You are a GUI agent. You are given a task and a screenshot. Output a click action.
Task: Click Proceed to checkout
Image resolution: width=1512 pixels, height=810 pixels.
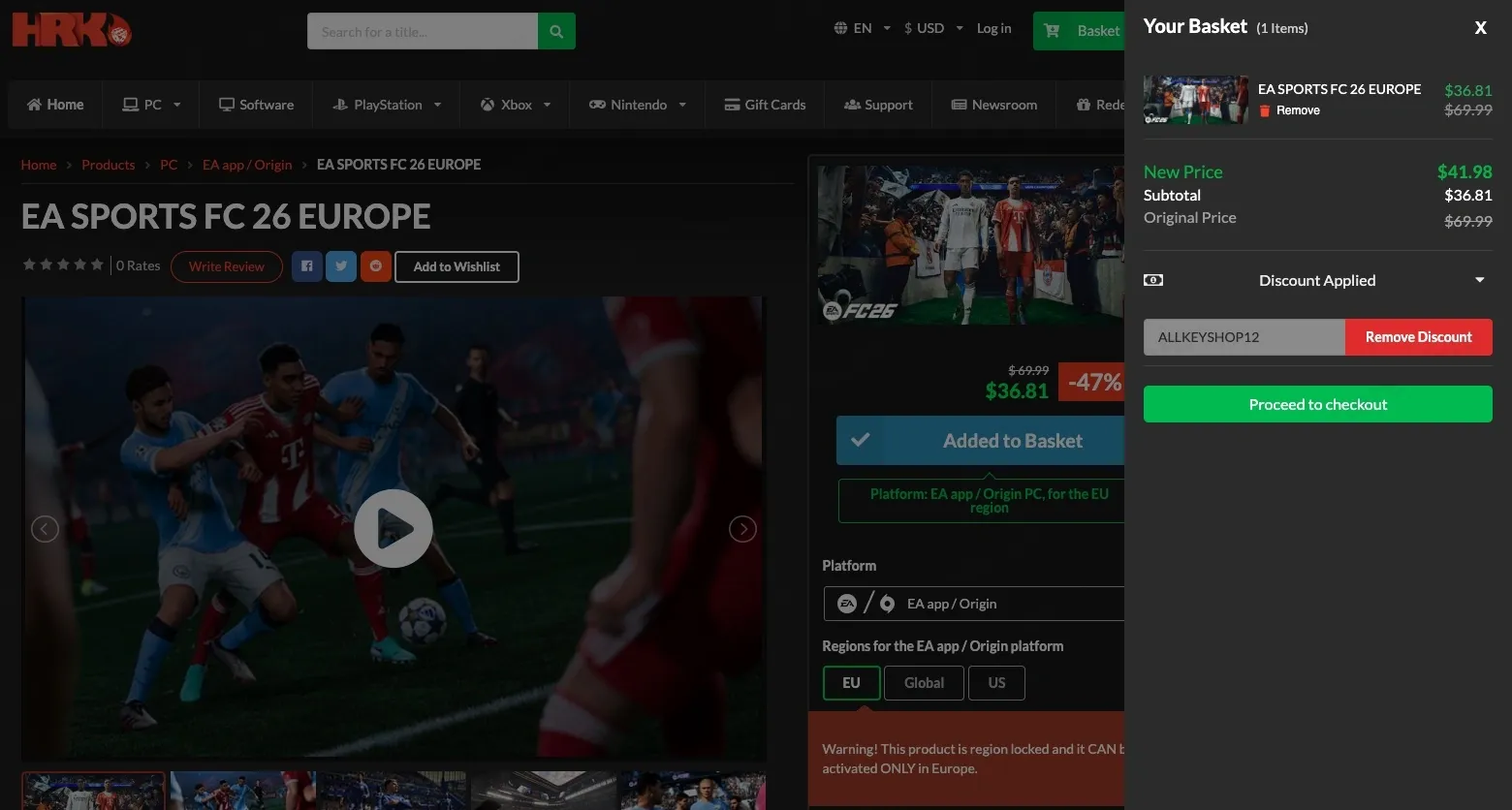1318,404
